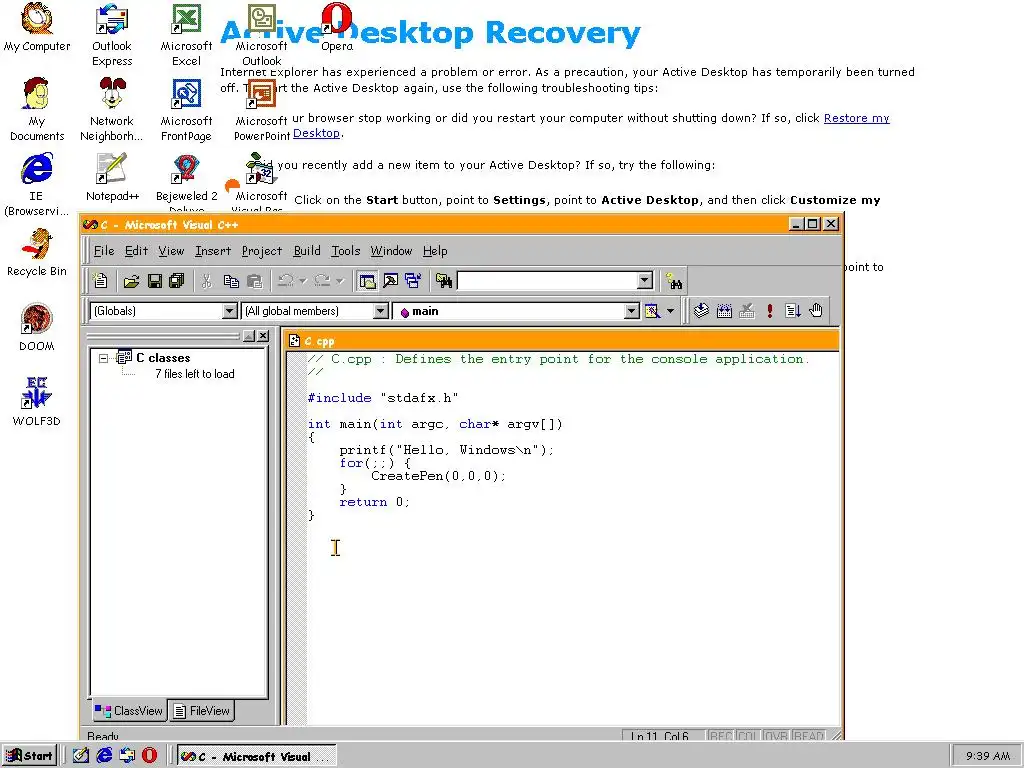This screenshot has height=768, width=1024.
Task: Click the Build icon
Action: (x=724, y=311)
